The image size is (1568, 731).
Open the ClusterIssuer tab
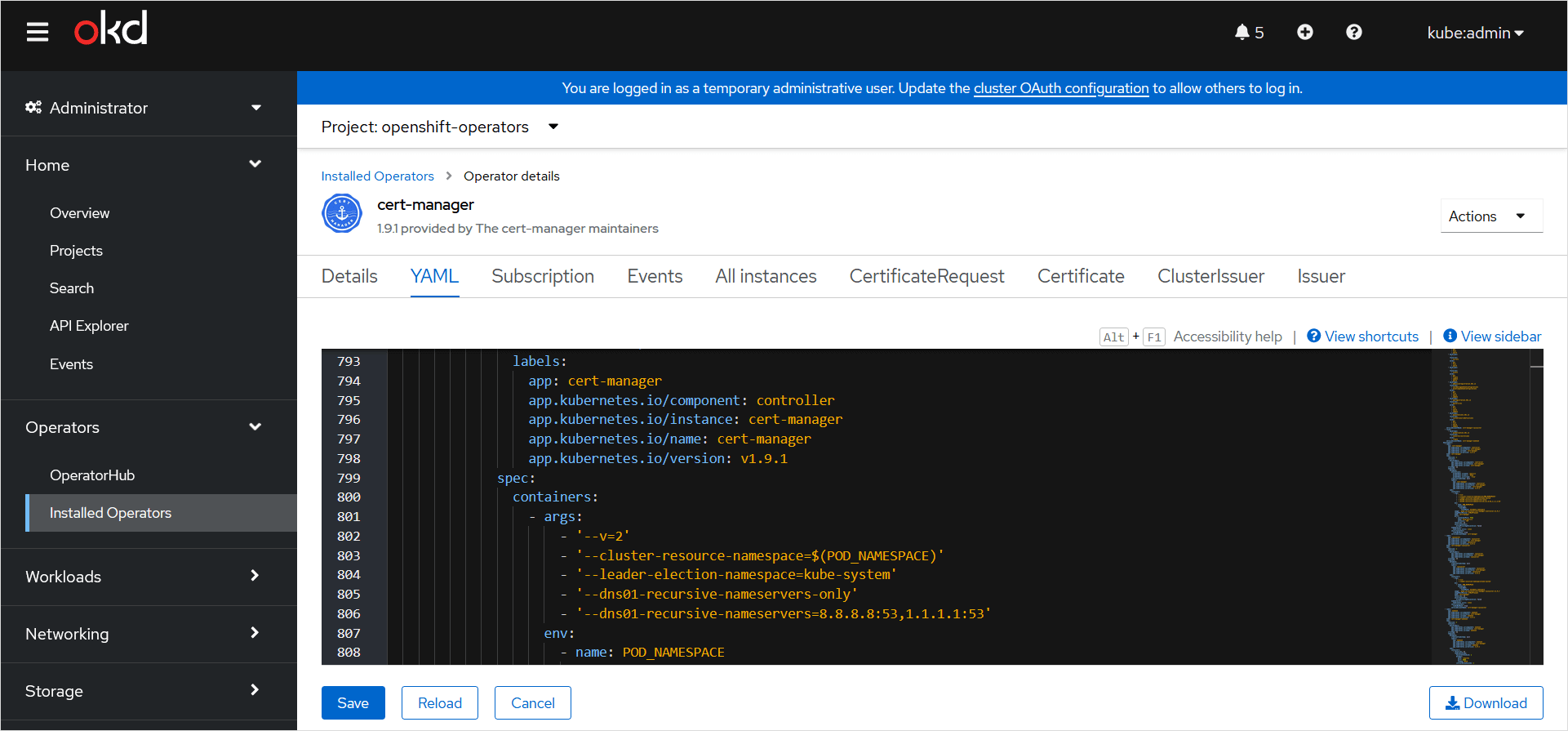click(1210, 276)
